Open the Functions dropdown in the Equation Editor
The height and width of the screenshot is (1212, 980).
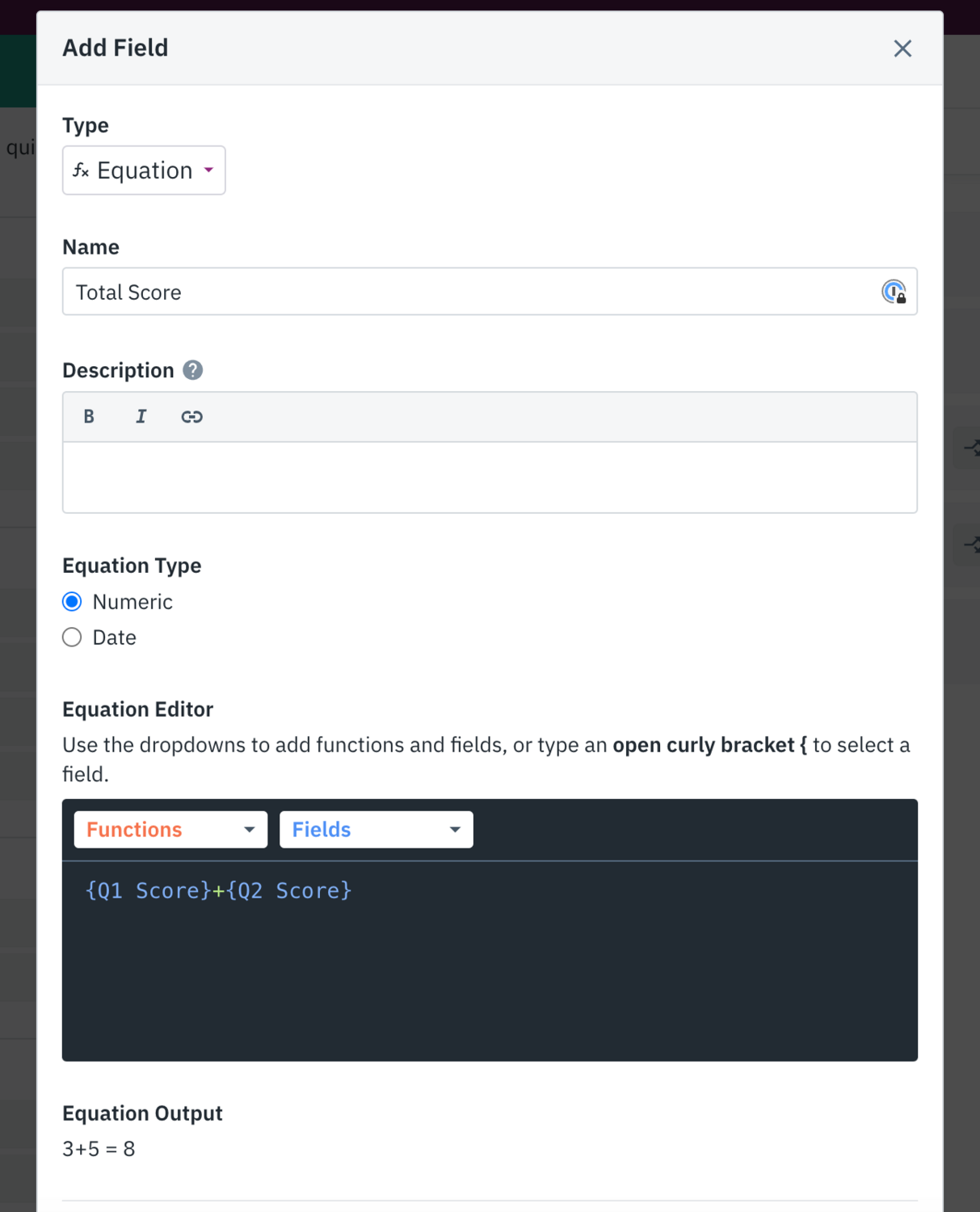click(x=170, y=829)
